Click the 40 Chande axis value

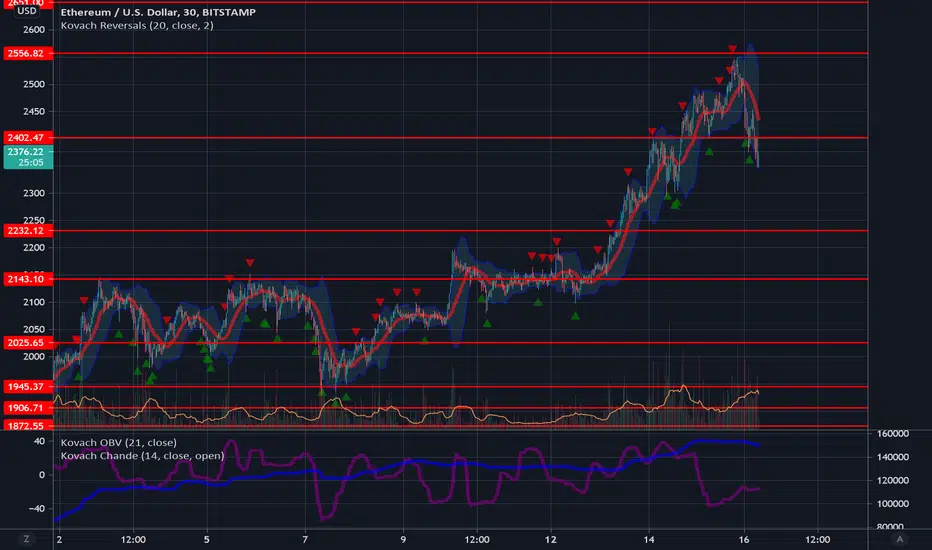[x=39, y=441]
